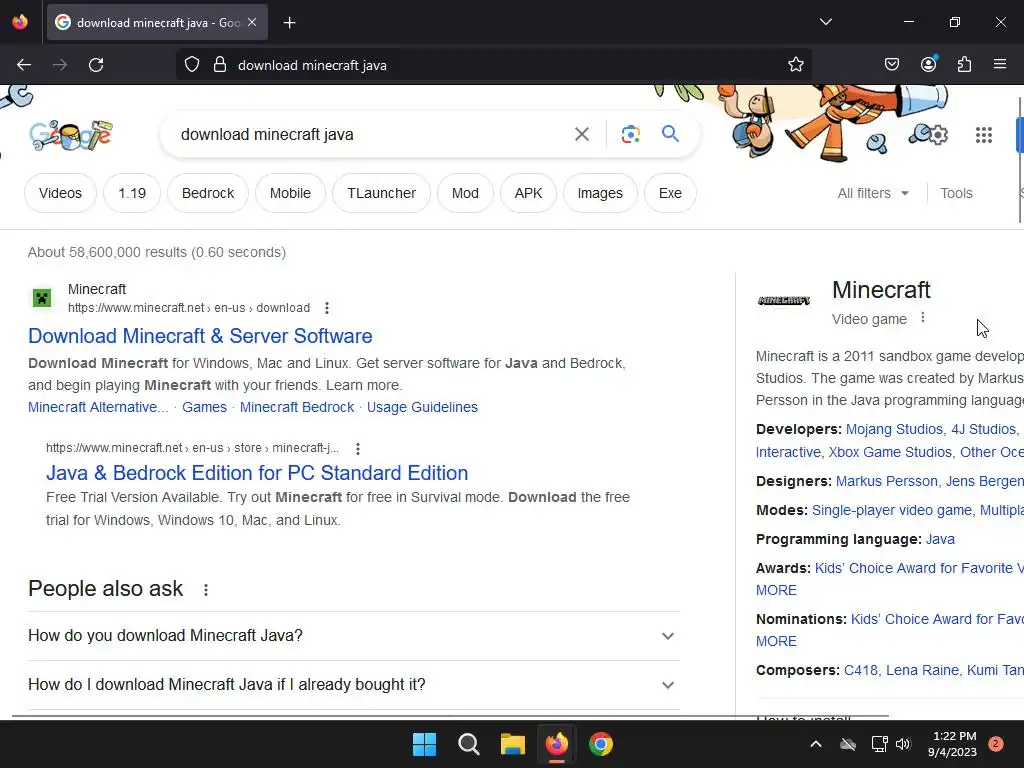
Task: Open the volume control in tray
Action: [x=903, y=744]
